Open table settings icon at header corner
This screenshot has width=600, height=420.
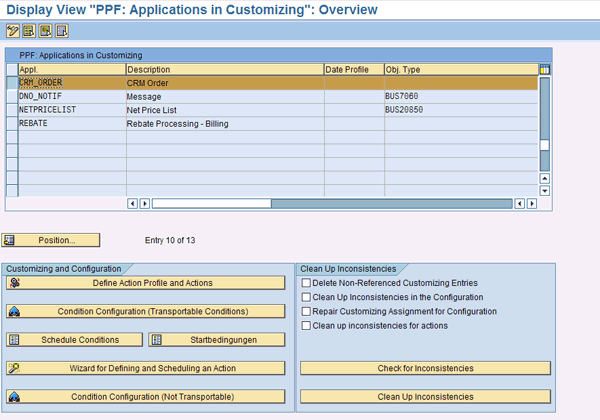click(544, 70)
